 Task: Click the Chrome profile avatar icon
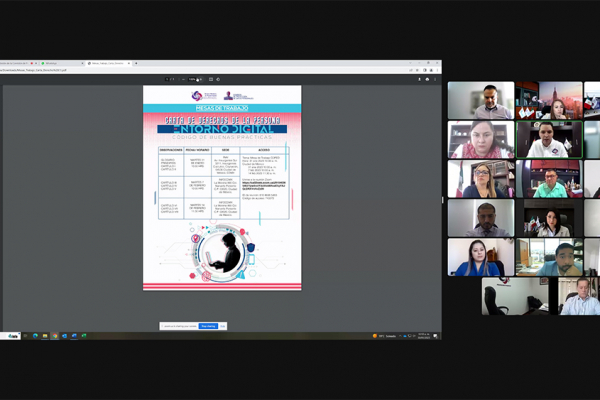(431, 70)
